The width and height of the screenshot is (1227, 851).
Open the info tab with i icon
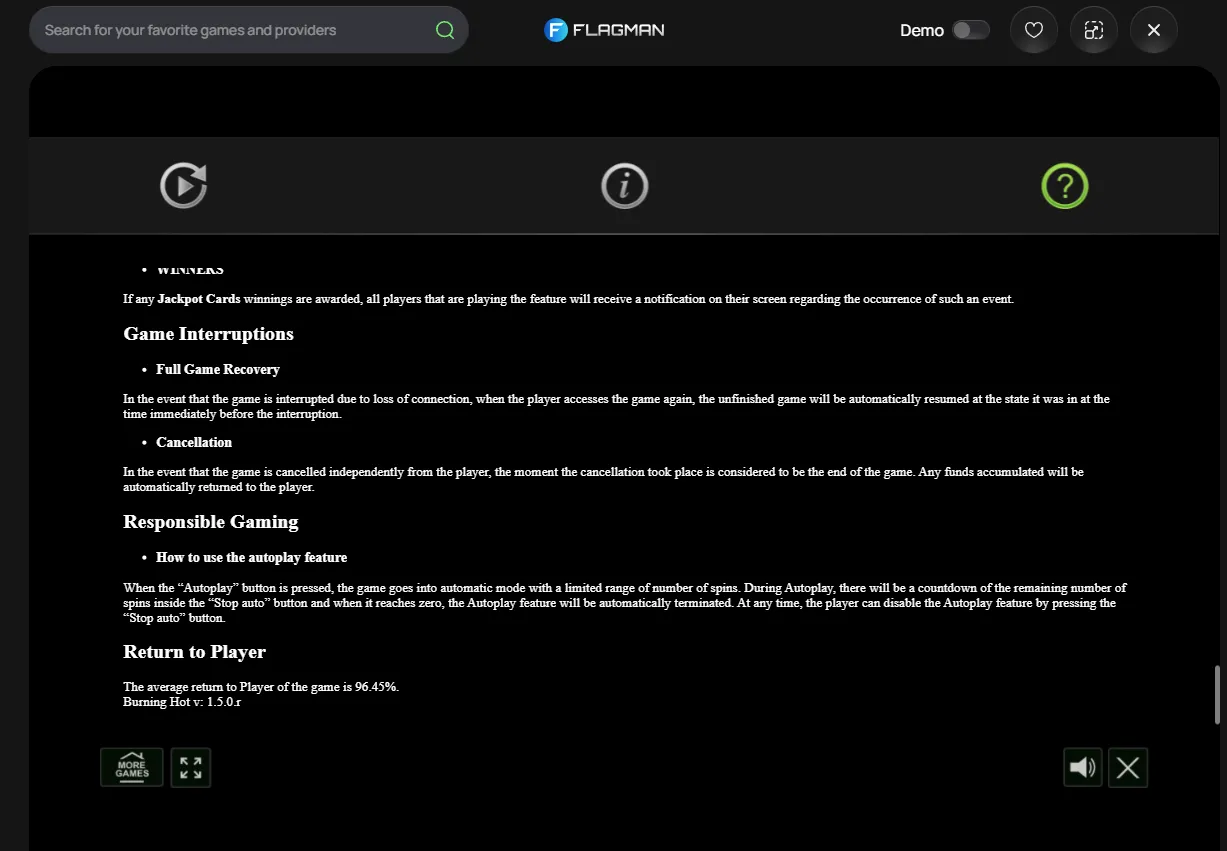(625, 186)
